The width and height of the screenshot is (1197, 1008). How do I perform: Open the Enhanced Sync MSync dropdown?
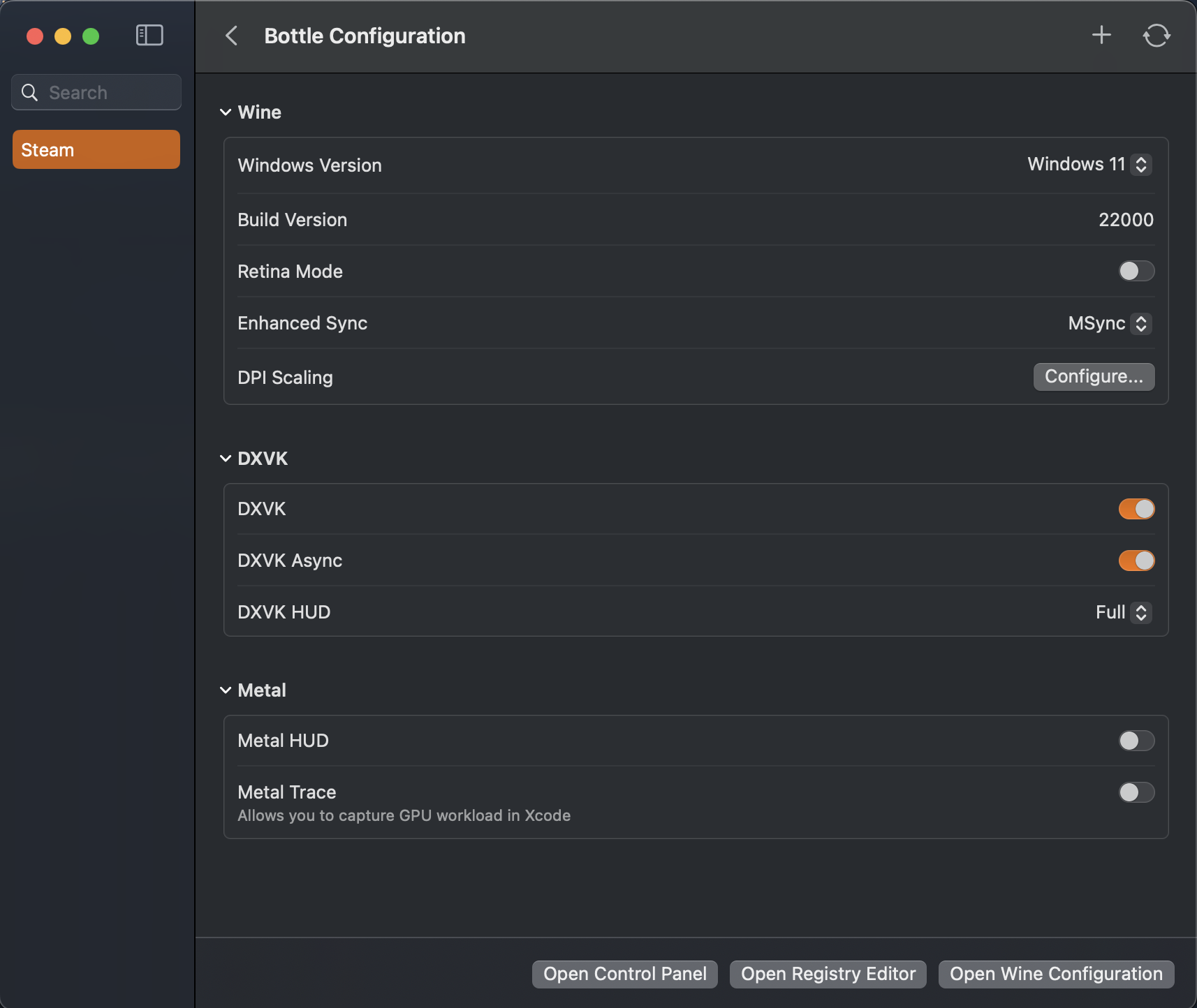(x=1110, y=323)
